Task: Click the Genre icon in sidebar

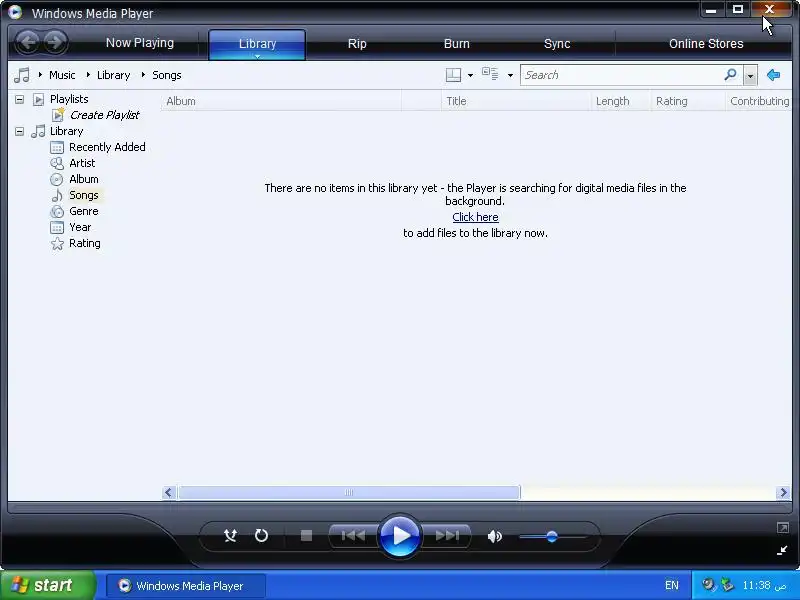Action: point(57,211)
